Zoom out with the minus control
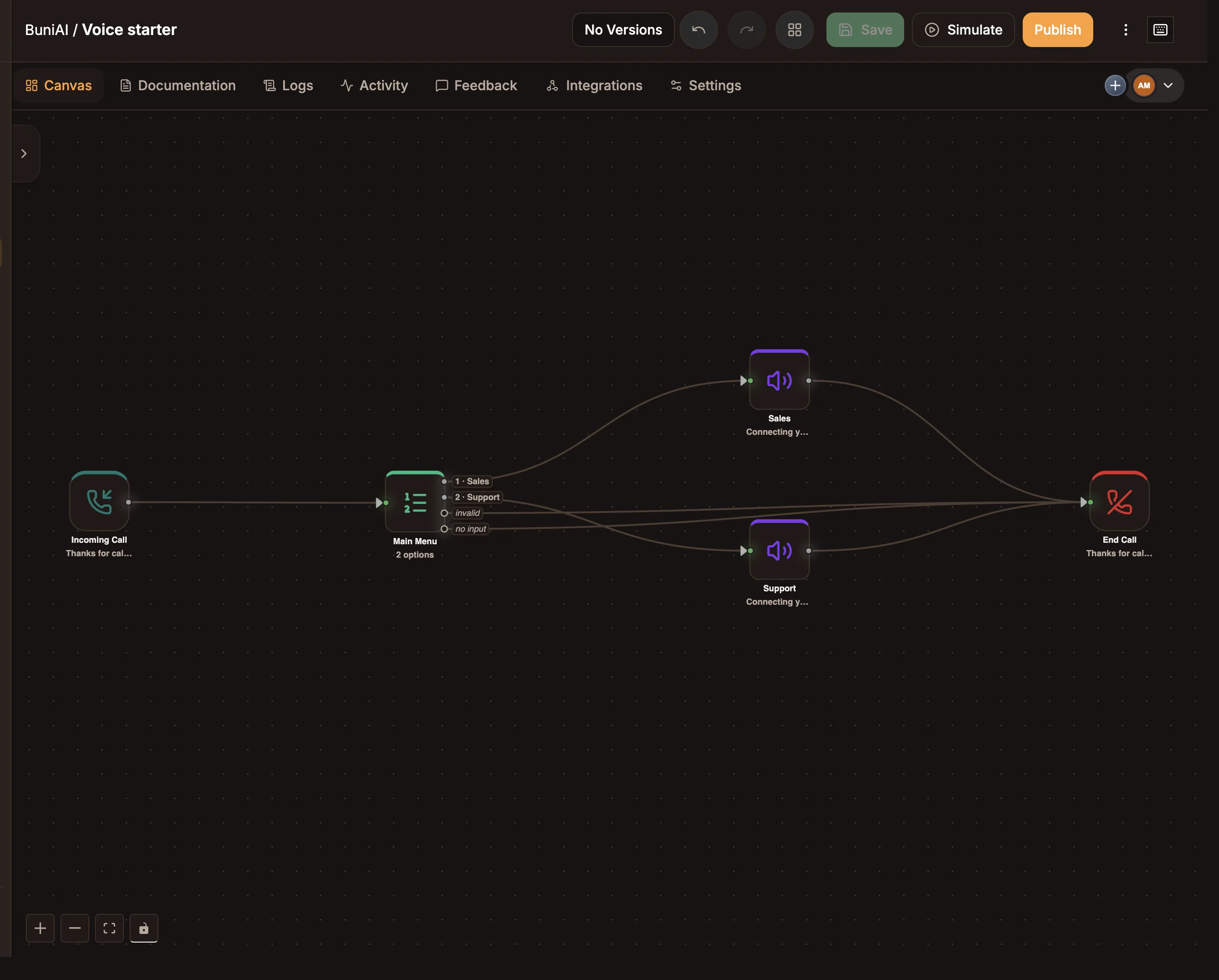This screenshot has width=1219, height=980. pos(75,928)
